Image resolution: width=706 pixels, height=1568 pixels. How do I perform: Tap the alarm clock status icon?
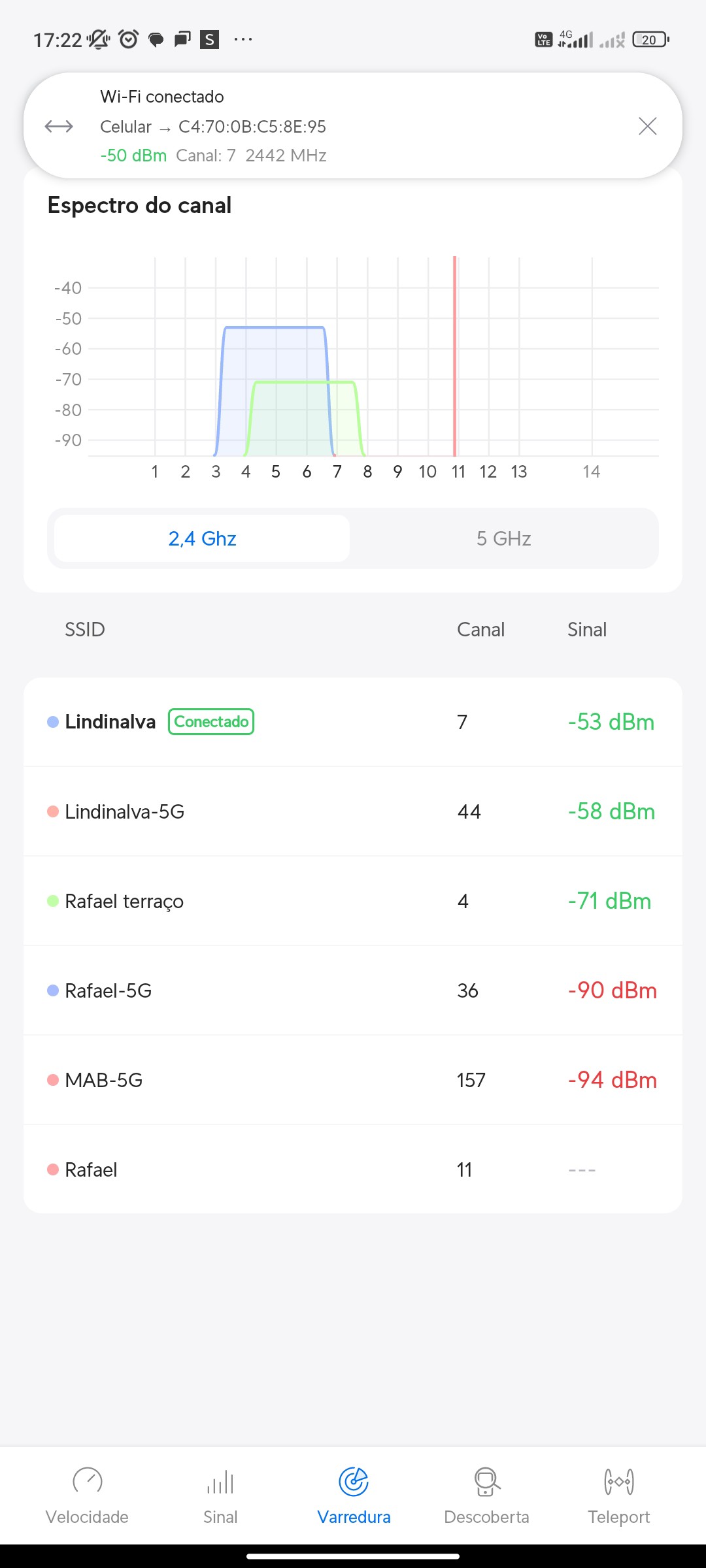coord(129,40)
